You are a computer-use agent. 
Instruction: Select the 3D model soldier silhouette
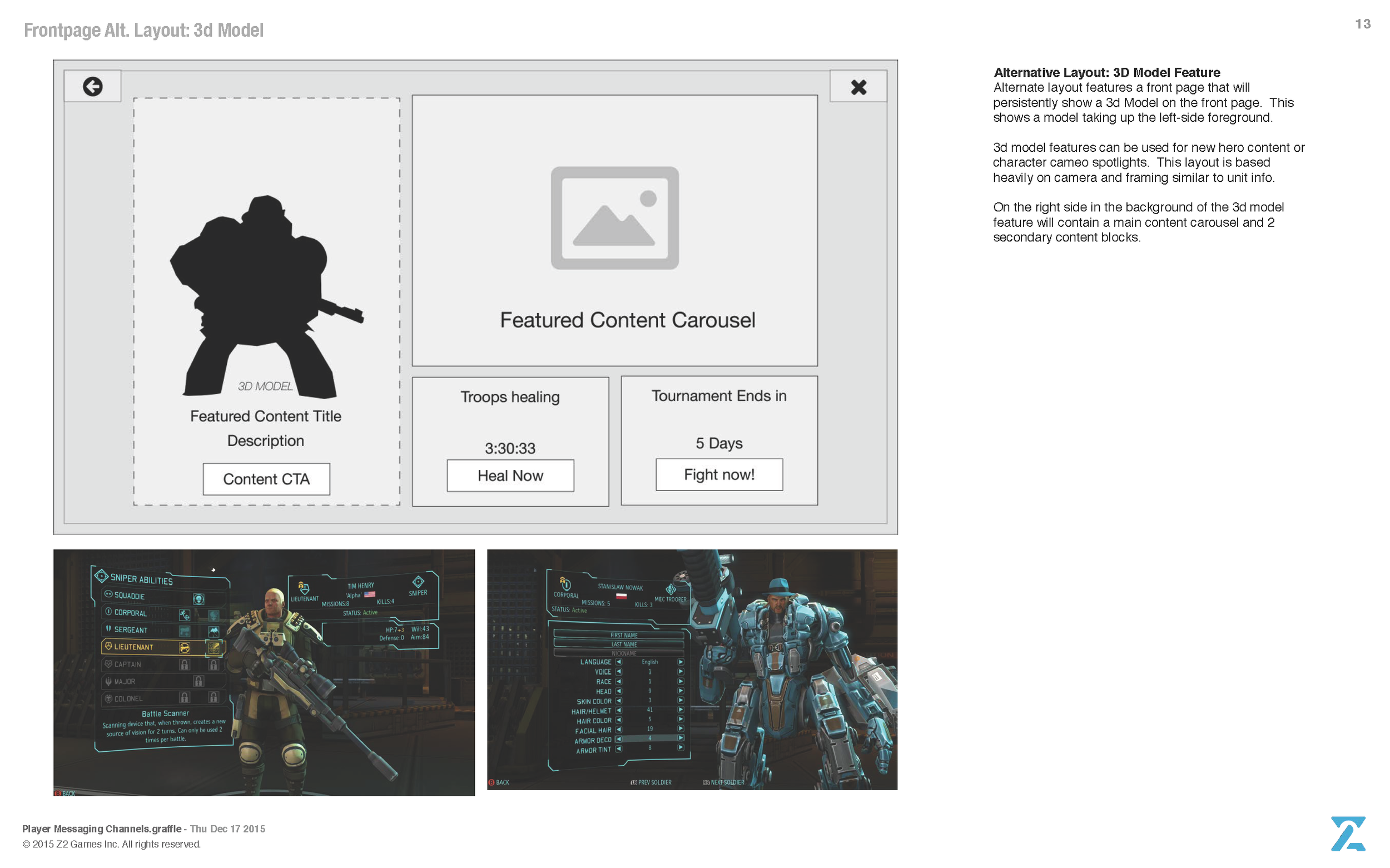(266, 297)
